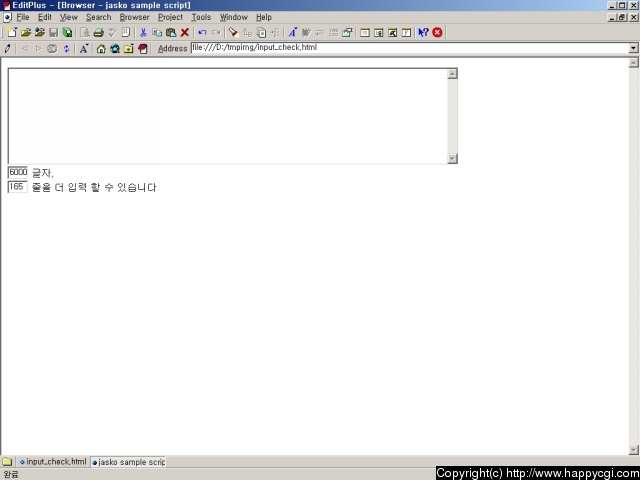Switch to the jasko sample script tab
640x480 pixels.
pos(128,462)
